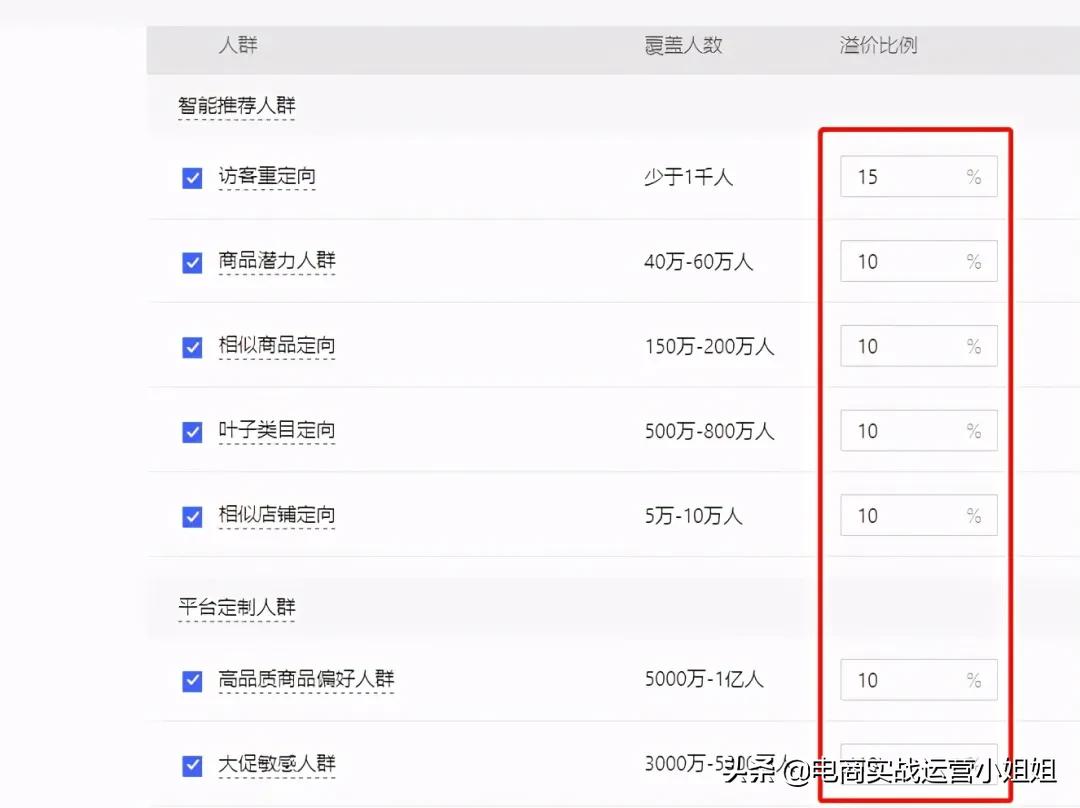Open the 叶子类目定向 explanation link
The image size is (1080, 808).
click(276, 430)
